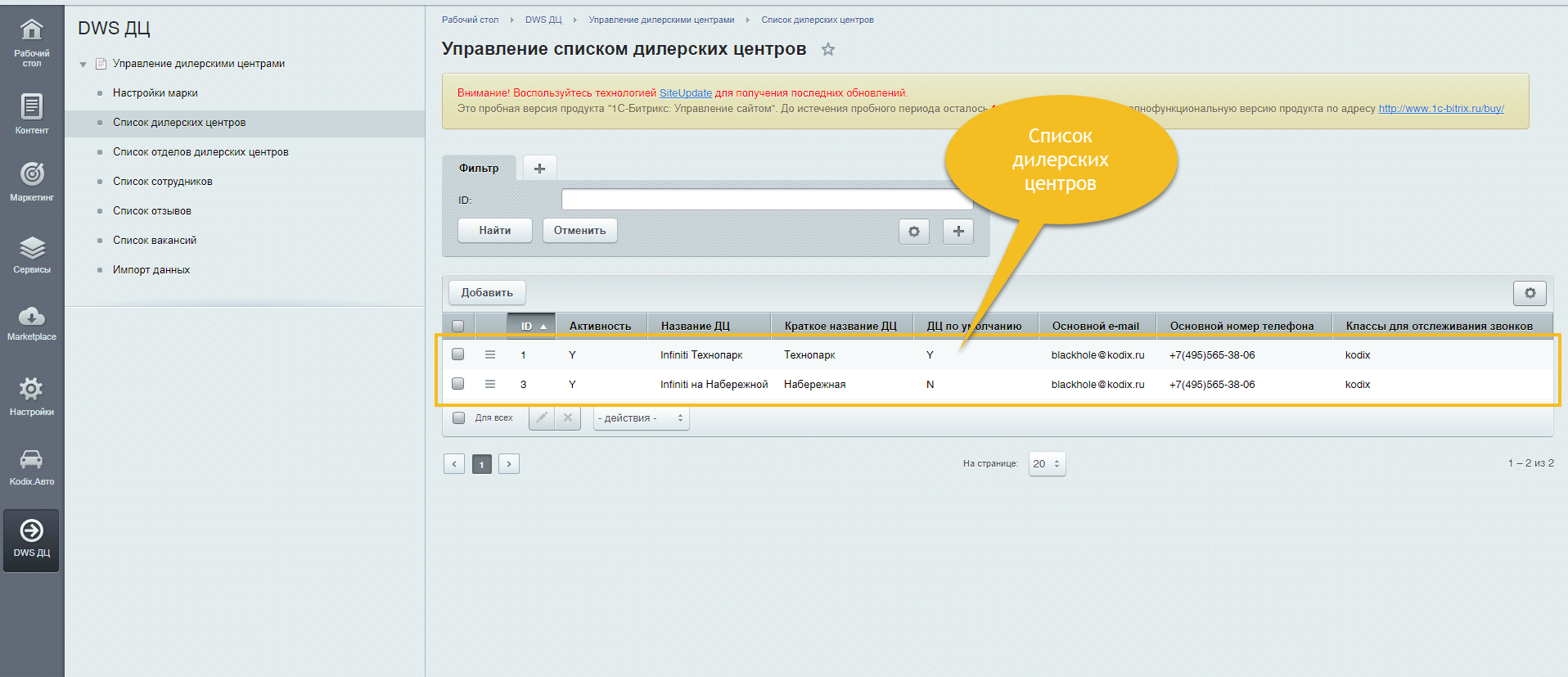The width and height of the screenshot is (1568, 677).
Task: Select the Фильтр tab
Action: [479, 168]
